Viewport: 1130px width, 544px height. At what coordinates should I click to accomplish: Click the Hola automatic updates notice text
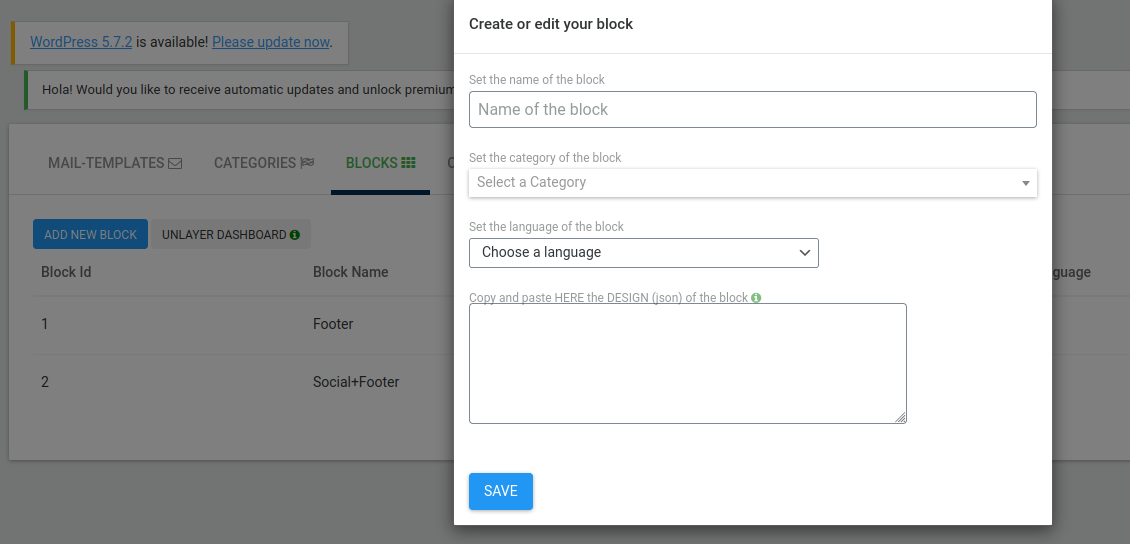248,90
